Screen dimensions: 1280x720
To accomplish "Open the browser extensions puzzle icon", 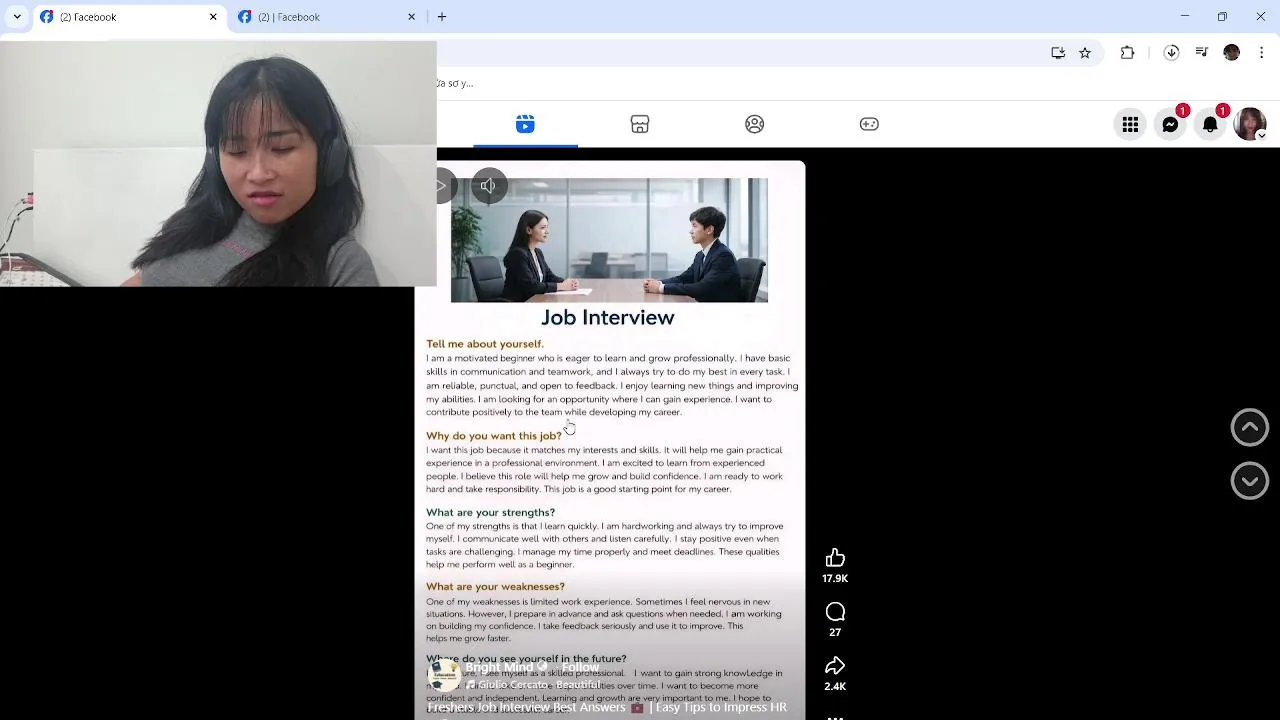I will click(1127, 53).
